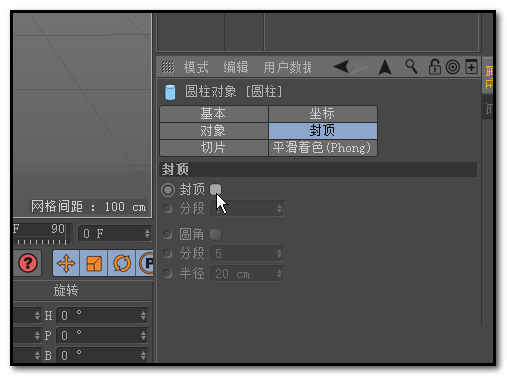Switch to the 对象 tab
Screen dimensions: 507x377
(x=214, y=131)
